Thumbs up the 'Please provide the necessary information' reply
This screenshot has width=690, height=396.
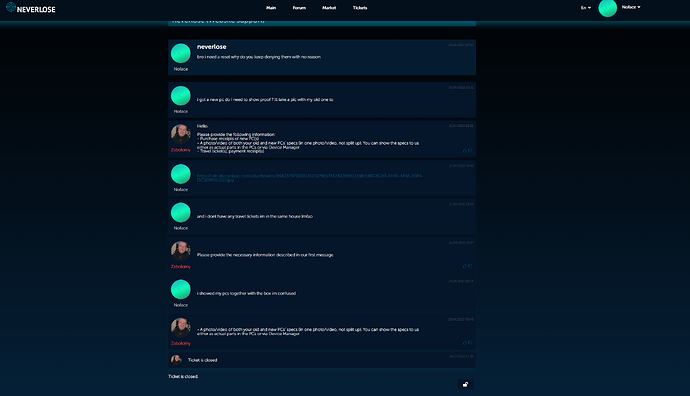[465, 266]
